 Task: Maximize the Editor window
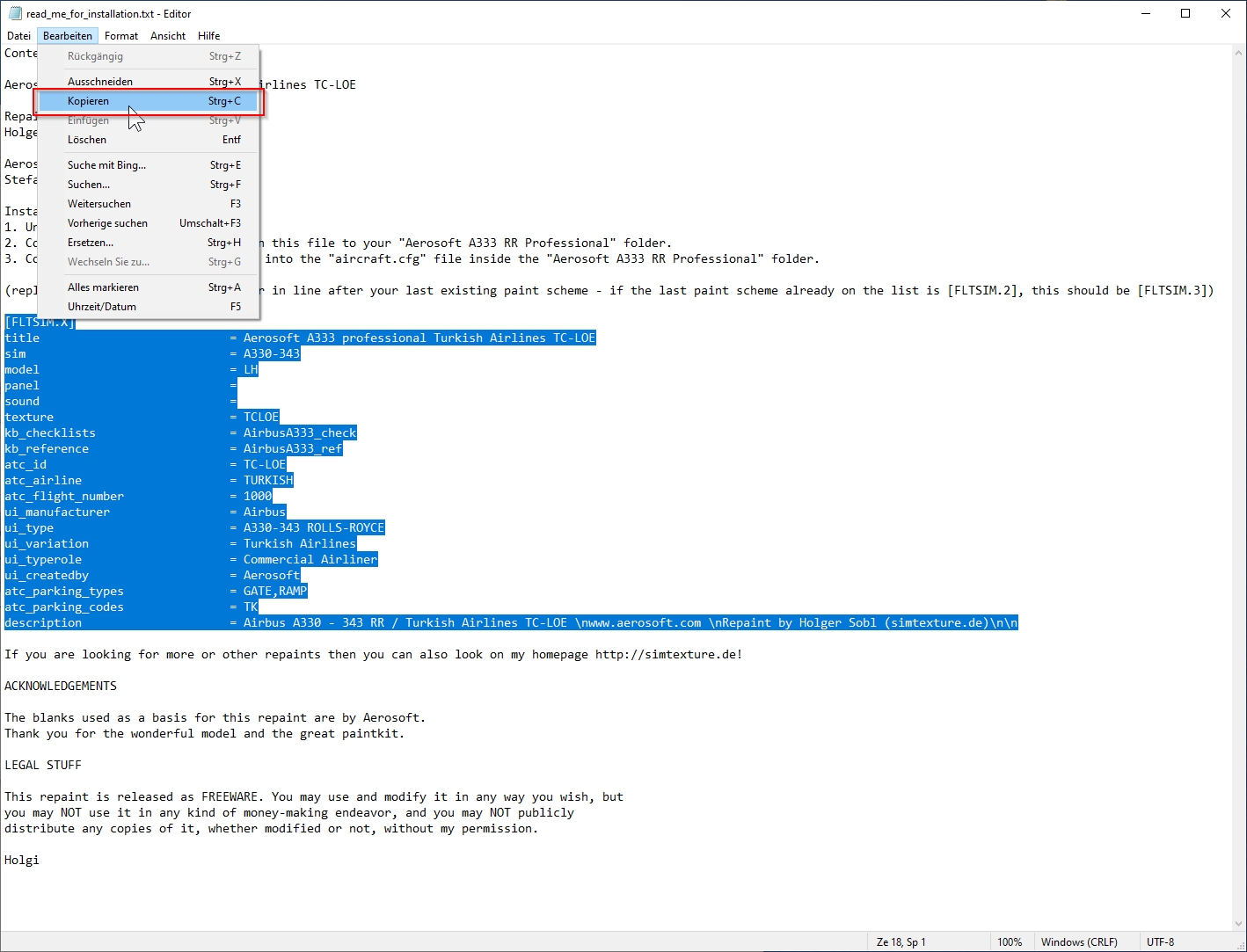tap(1185, 13)
